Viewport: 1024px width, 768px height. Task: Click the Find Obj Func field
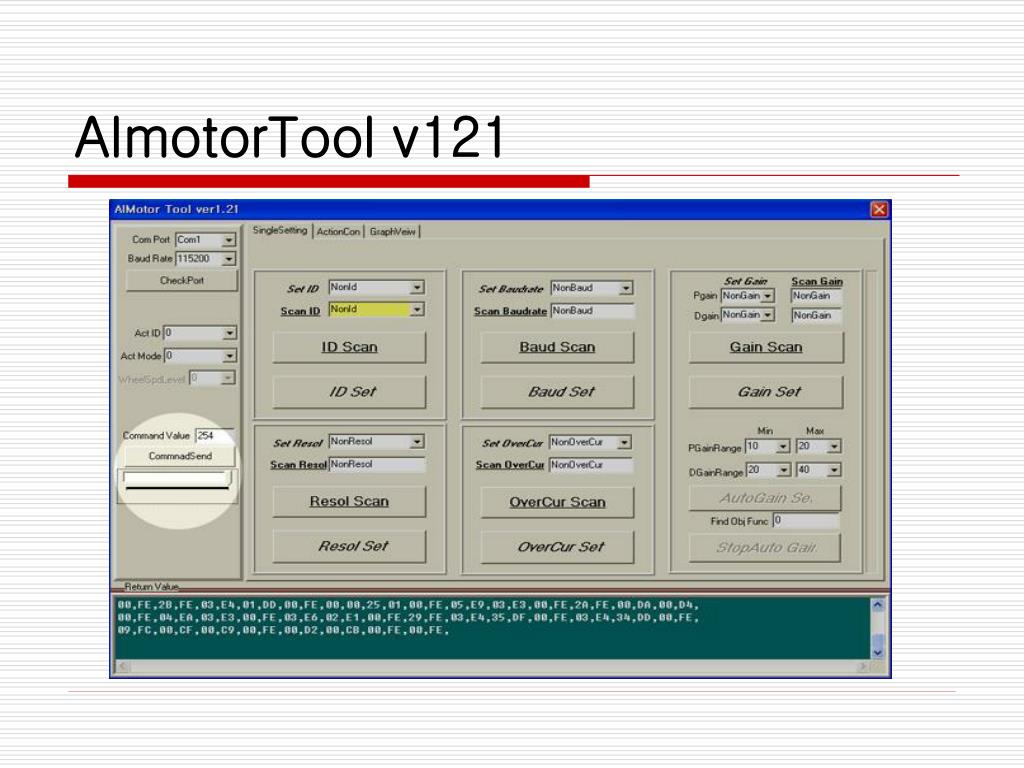coord(806,520)
